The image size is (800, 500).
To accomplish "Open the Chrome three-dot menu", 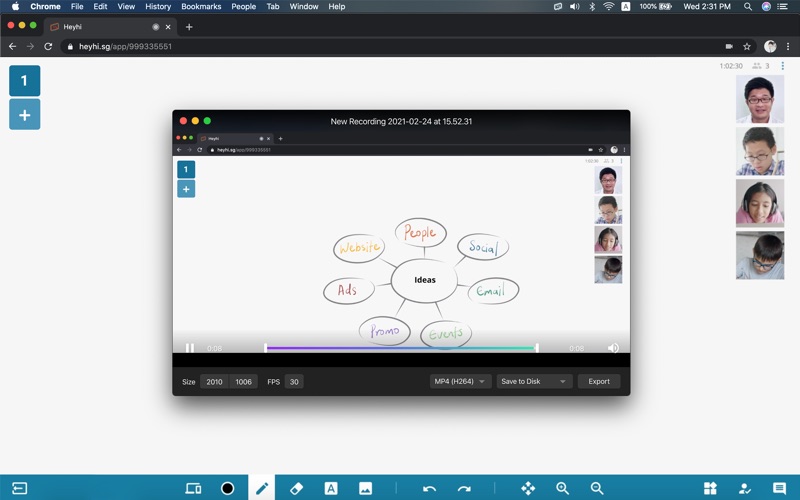I will coord(788,46).
